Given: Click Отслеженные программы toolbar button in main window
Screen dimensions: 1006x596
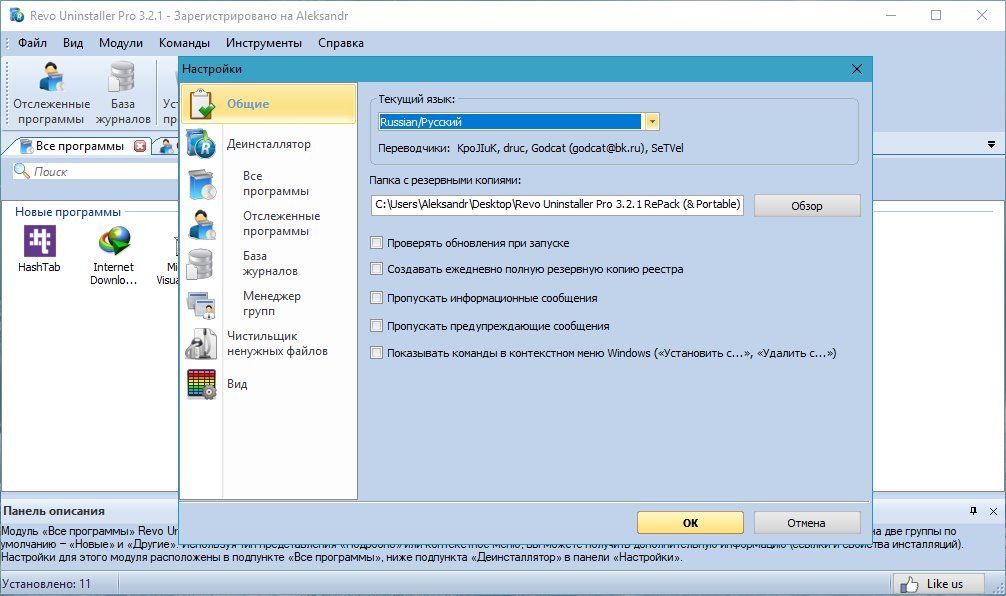Looking at the screenshot, I should [x=51, y=93].
